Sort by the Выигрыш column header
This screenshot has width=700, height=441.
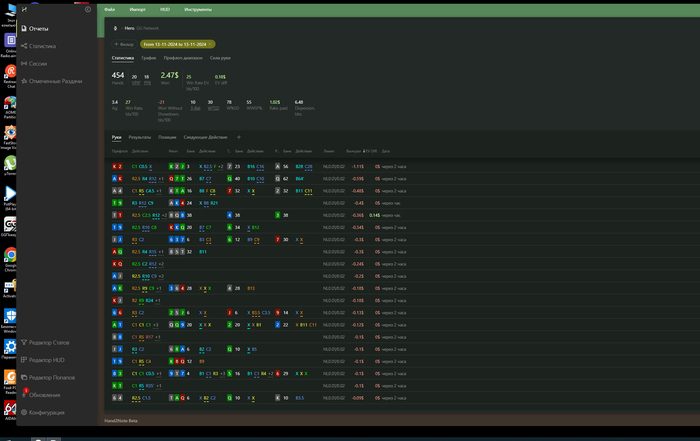pyautogui.click(x=353, y=151)
